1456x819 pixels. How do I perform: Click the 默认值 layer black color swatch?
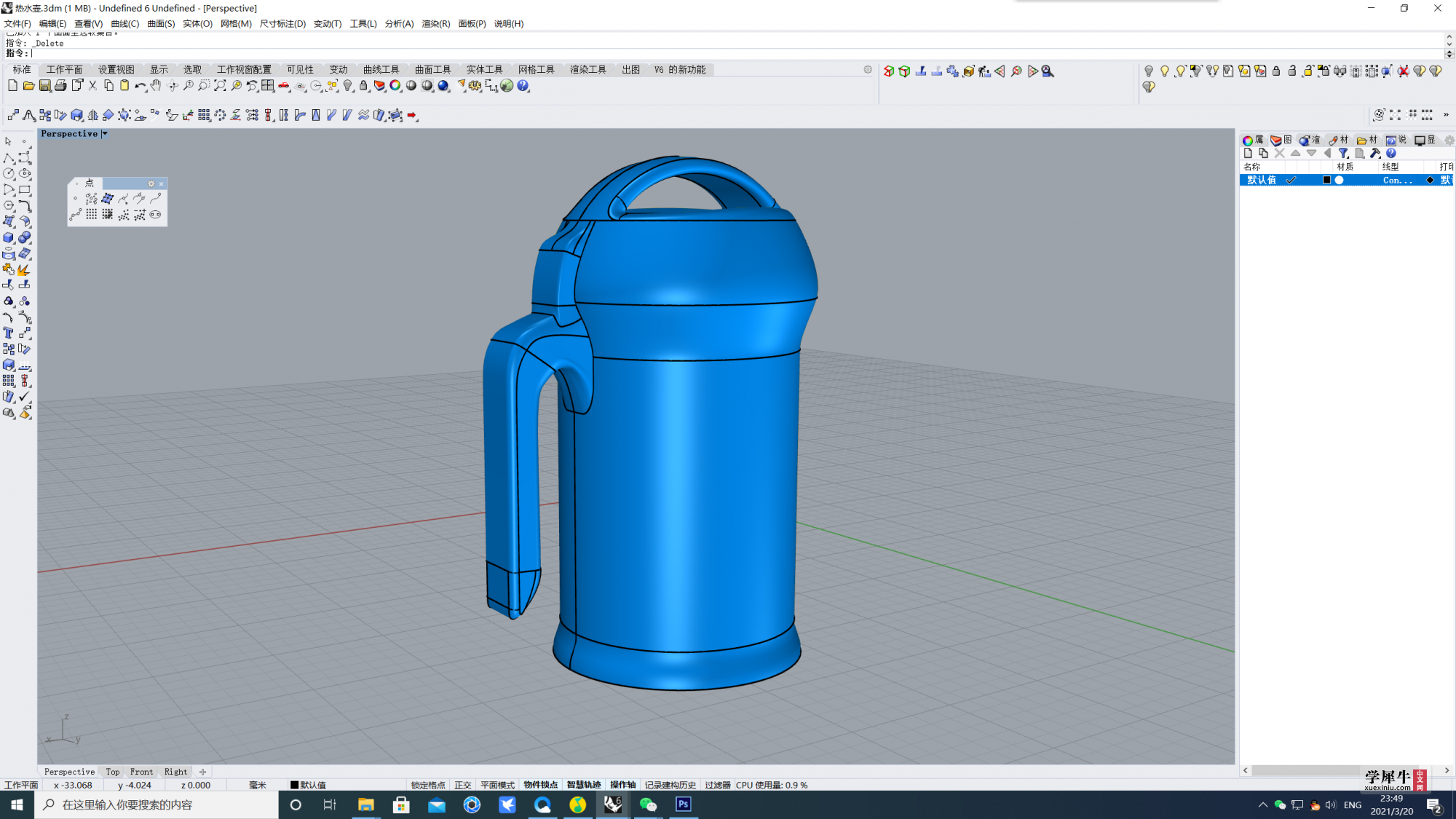(1326, 180)
